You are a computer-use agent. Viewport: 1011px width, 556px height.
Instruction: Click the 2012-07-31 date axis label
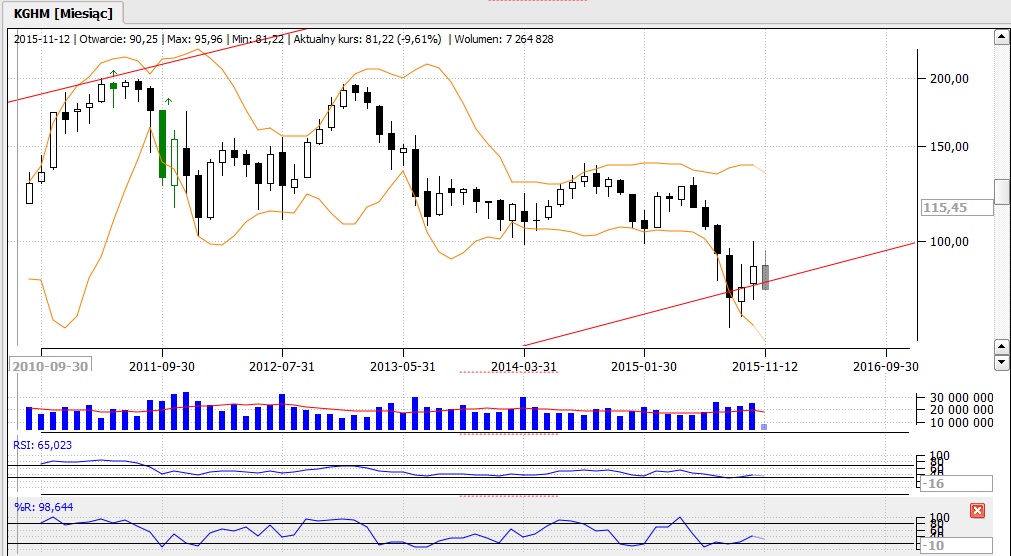282,366
